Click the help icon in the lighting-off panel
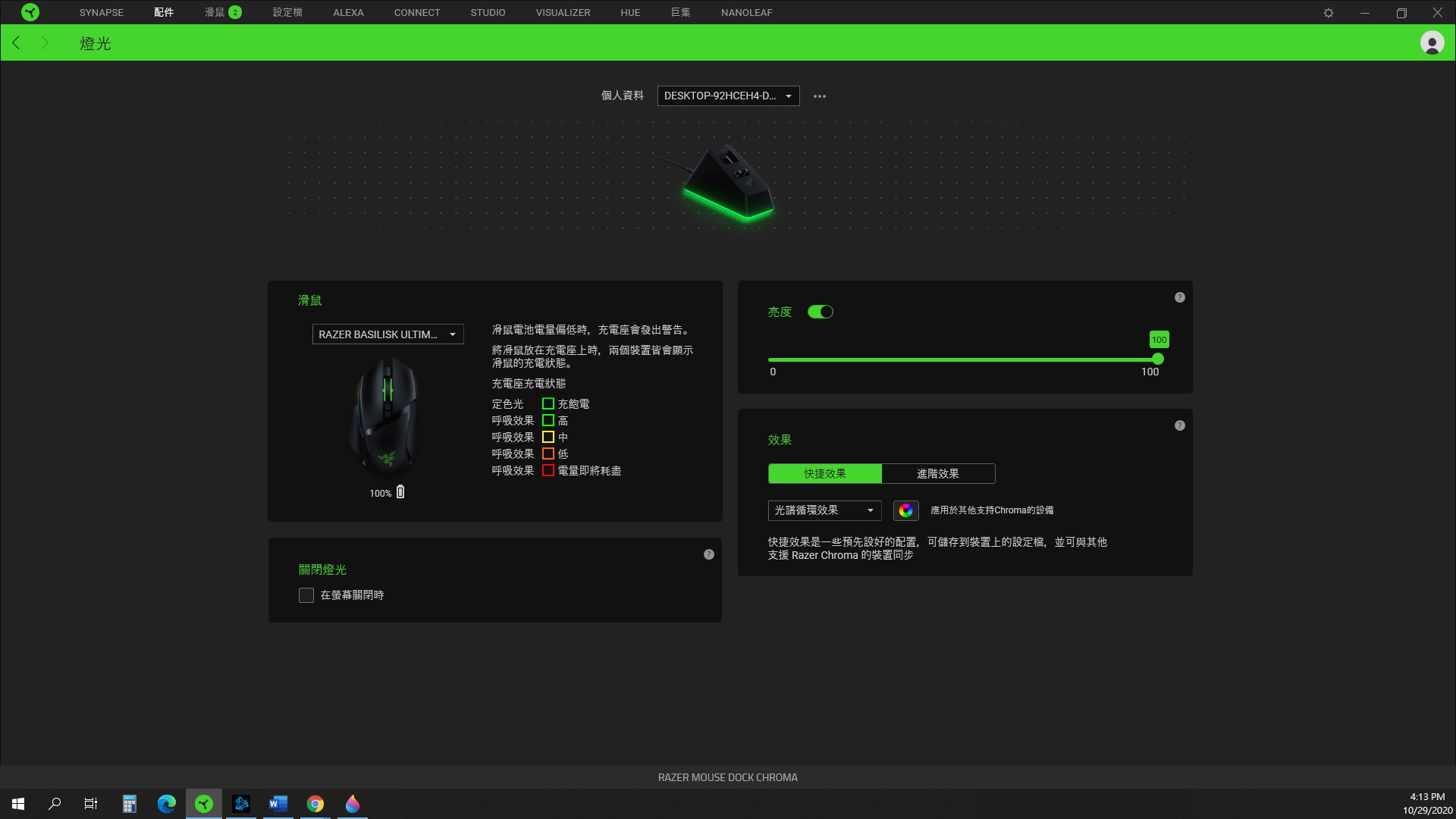Screen dimensions: 1456x819 (x=708, y=554)
